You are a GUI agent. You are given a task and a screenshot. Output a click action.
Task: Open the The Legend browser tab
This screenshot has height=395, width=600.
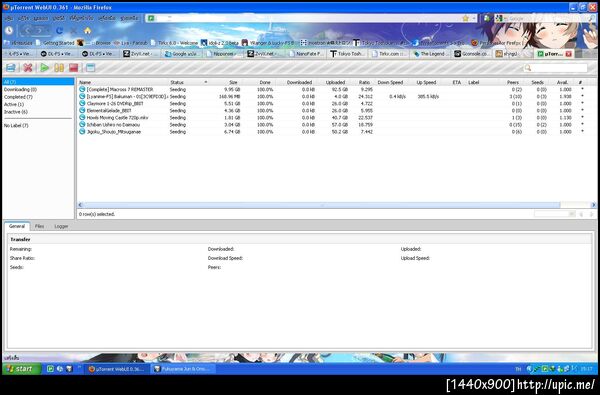click(430, 54)
